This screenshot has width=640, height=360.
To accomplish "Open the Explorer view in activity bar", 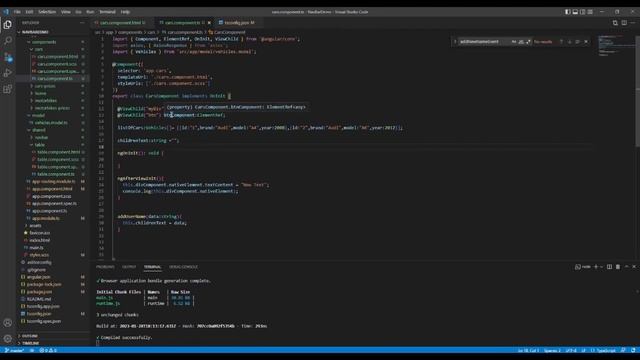I will [x=7, y=25].
